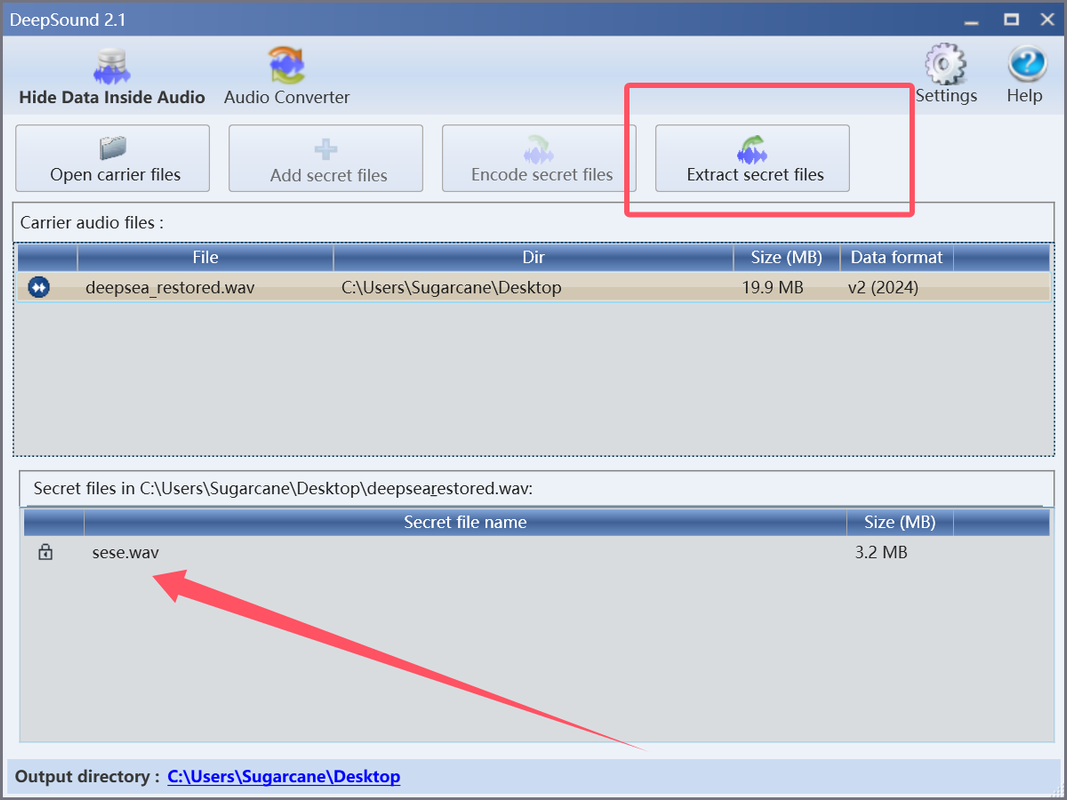Click Open carrier files button
1067x800 pixels.
(112, 159)
